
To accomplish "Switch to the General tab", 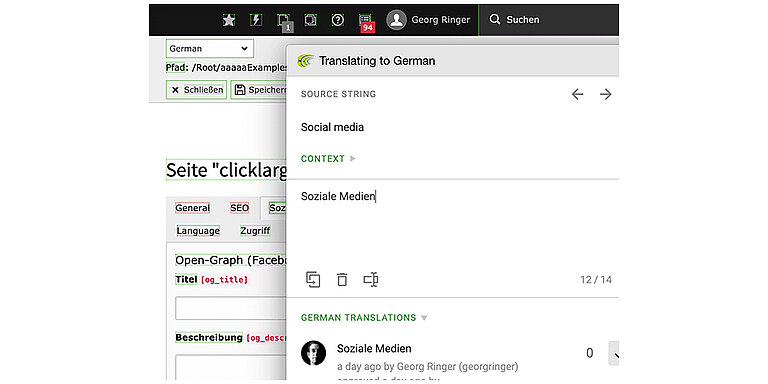I will point(192,208).
